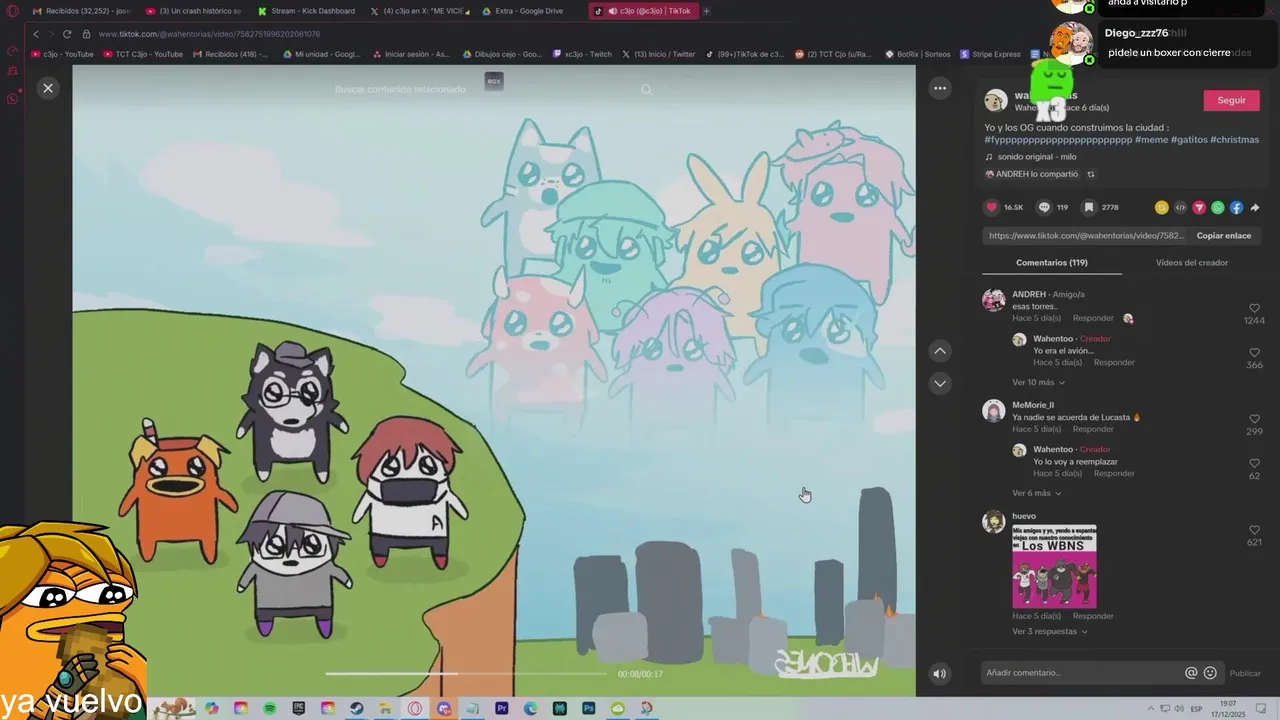Open Premiere Pro from the taskbar

pyautogui.click(x=501, y=708)
